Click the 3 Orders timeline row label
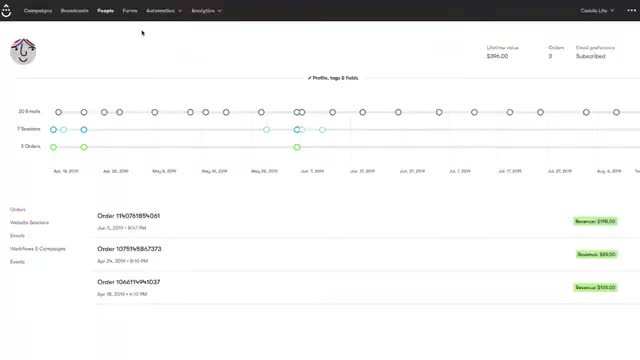640x360 pixels. [31, 146]
